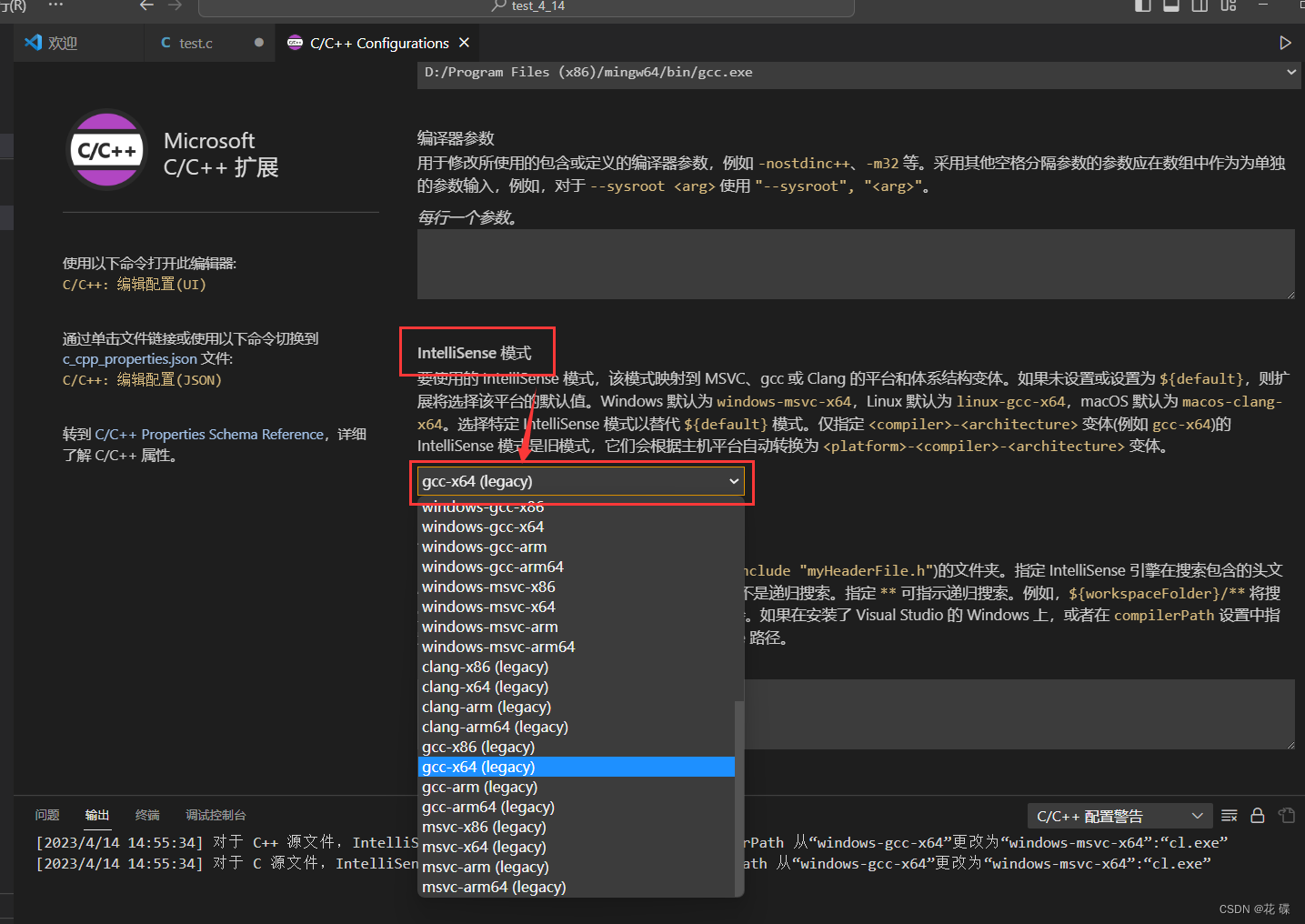
Task: Choose clang-x64 (legacy) from the list
Action: (x=576, y=687)
